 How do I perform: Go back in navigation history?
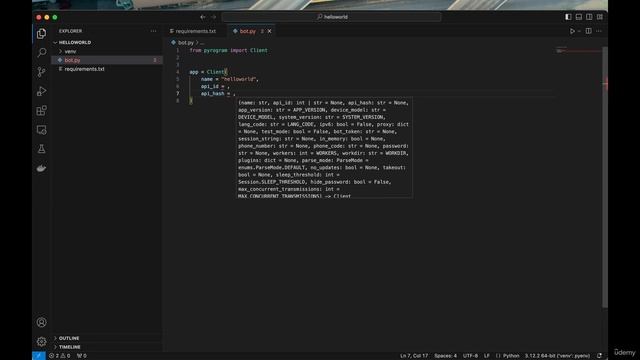[x=203, y=17]
